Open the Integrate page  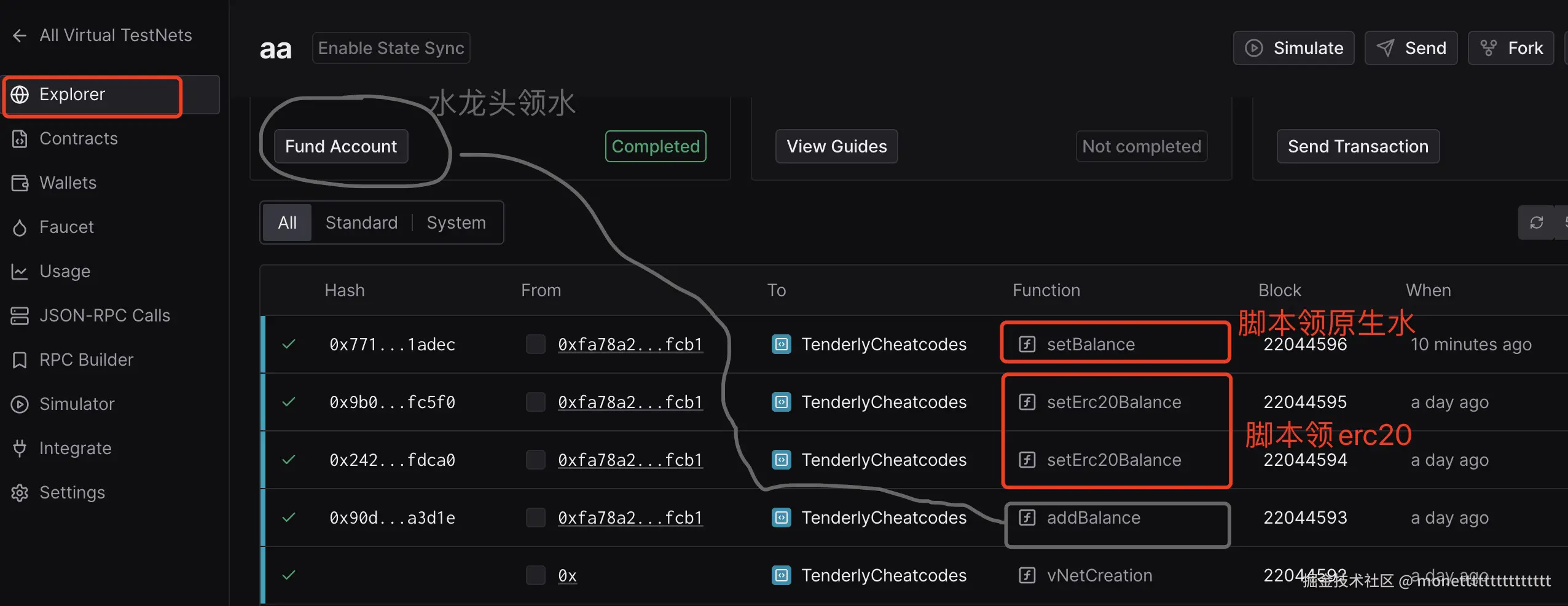pos(75,449)
